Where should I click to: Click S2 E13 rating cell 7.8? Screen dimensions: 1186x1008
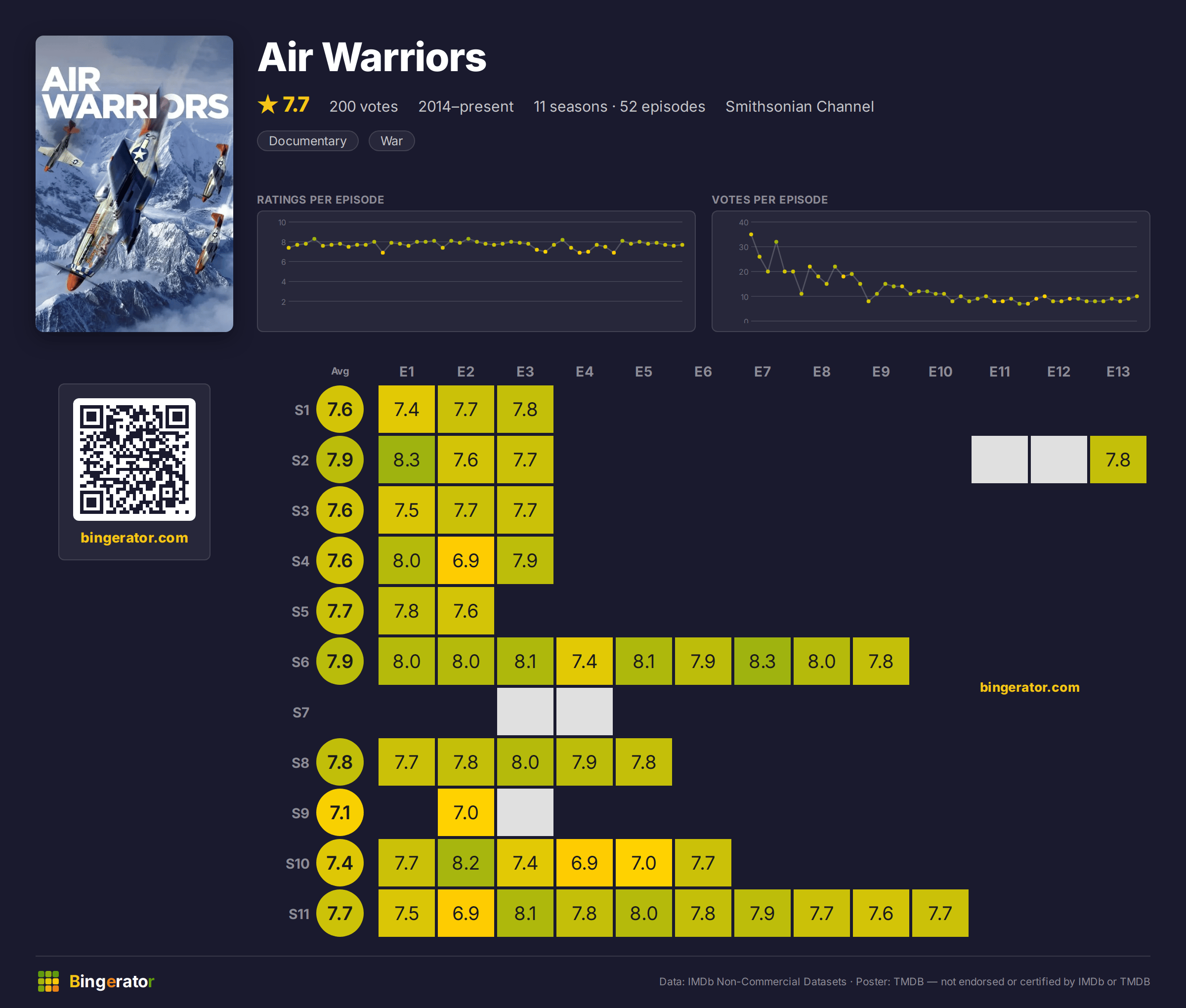pos(1118,460)
